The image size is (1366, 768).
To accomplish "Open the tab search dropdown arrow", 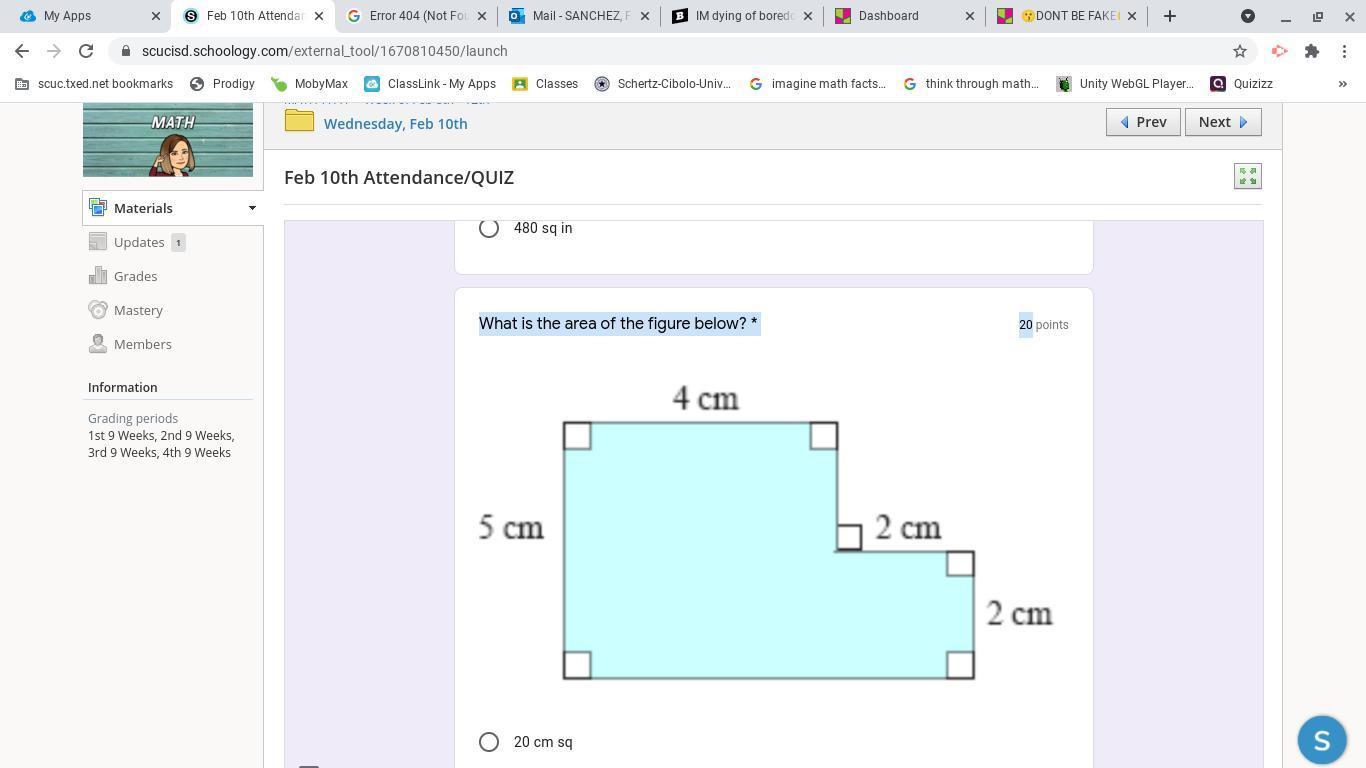I will (1248, 16).
